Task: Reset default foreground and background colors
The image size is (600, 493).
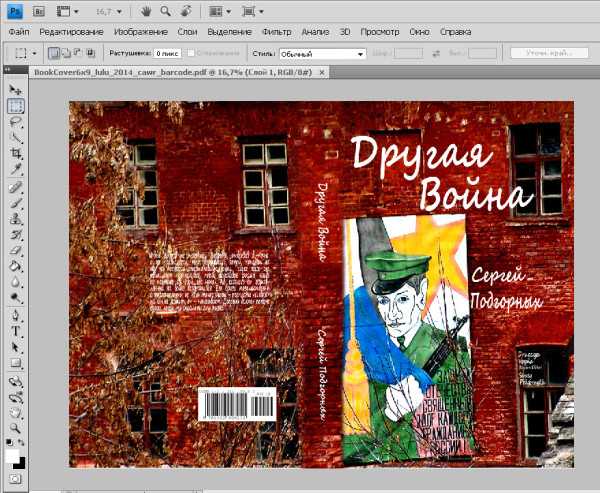Action: tap(9, 442)
